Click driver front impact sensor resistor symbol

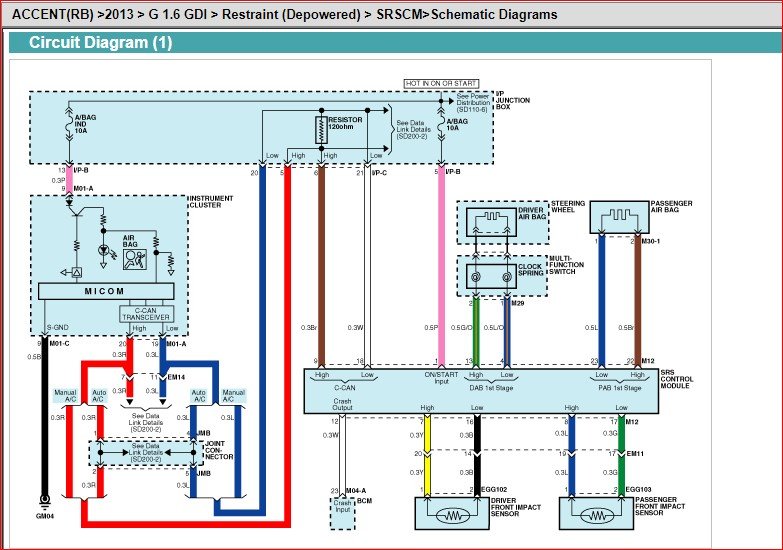452,515
